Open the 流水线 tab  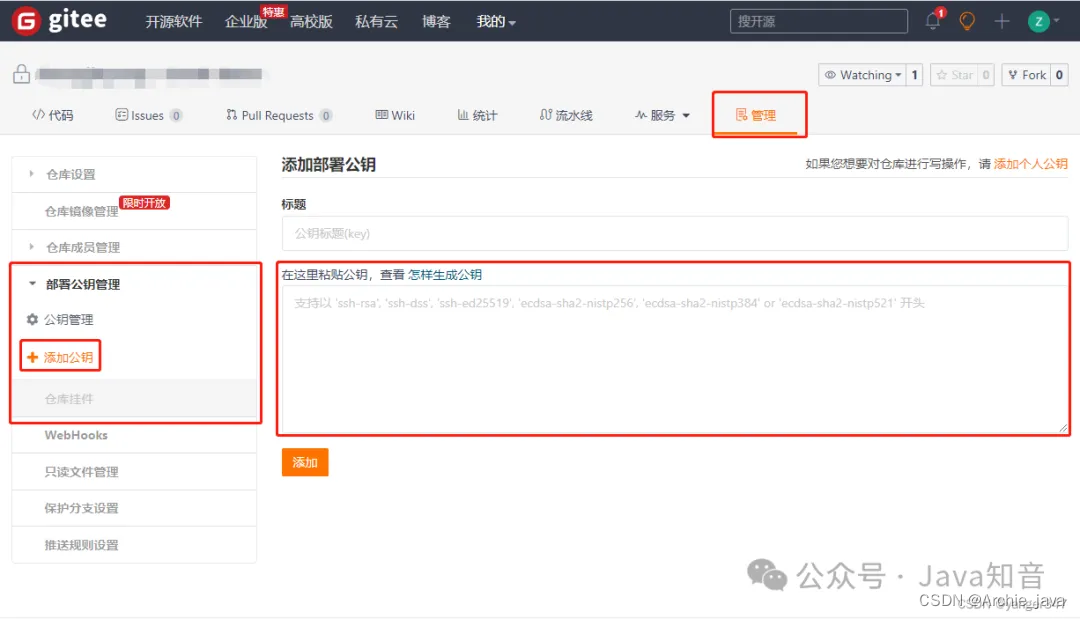(x=566, y=115)
